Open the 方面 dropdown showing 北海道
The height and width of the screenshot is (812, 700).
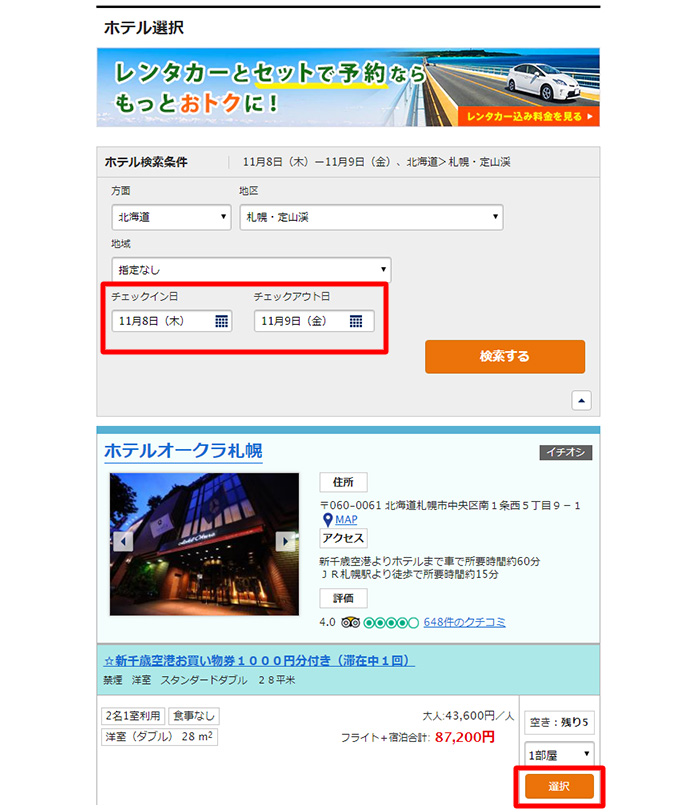tap(171, 217)
